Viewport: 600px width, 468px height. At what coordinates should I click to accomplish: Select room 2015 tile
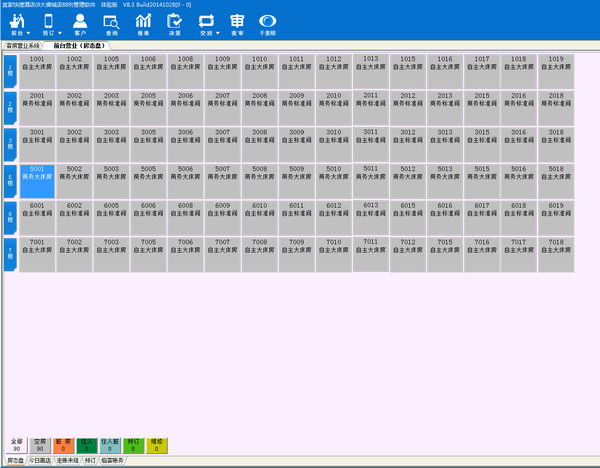[x=482, y=108]
